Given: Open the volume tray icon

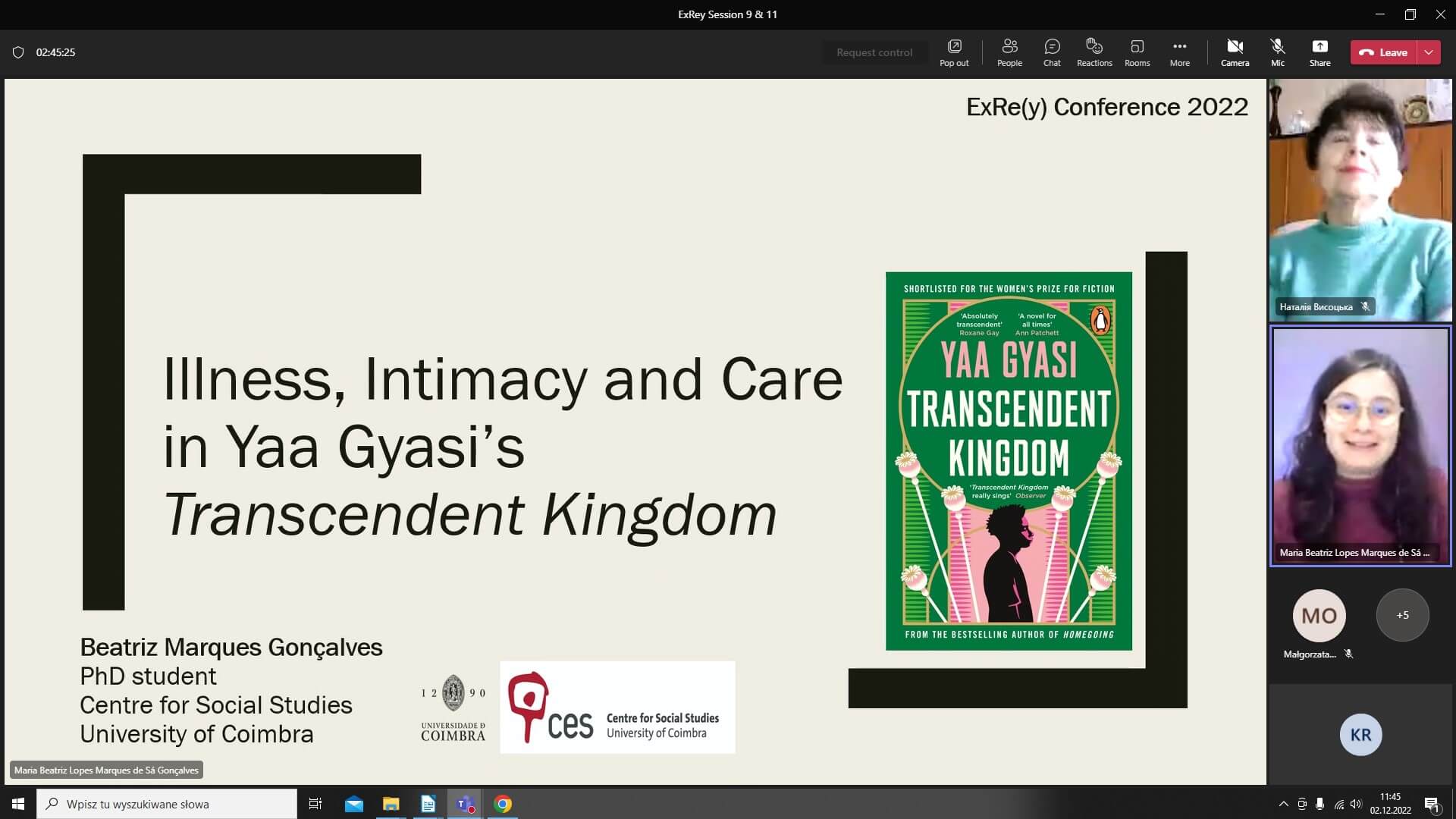Looking at the screenshot, I should point(1356,804).
